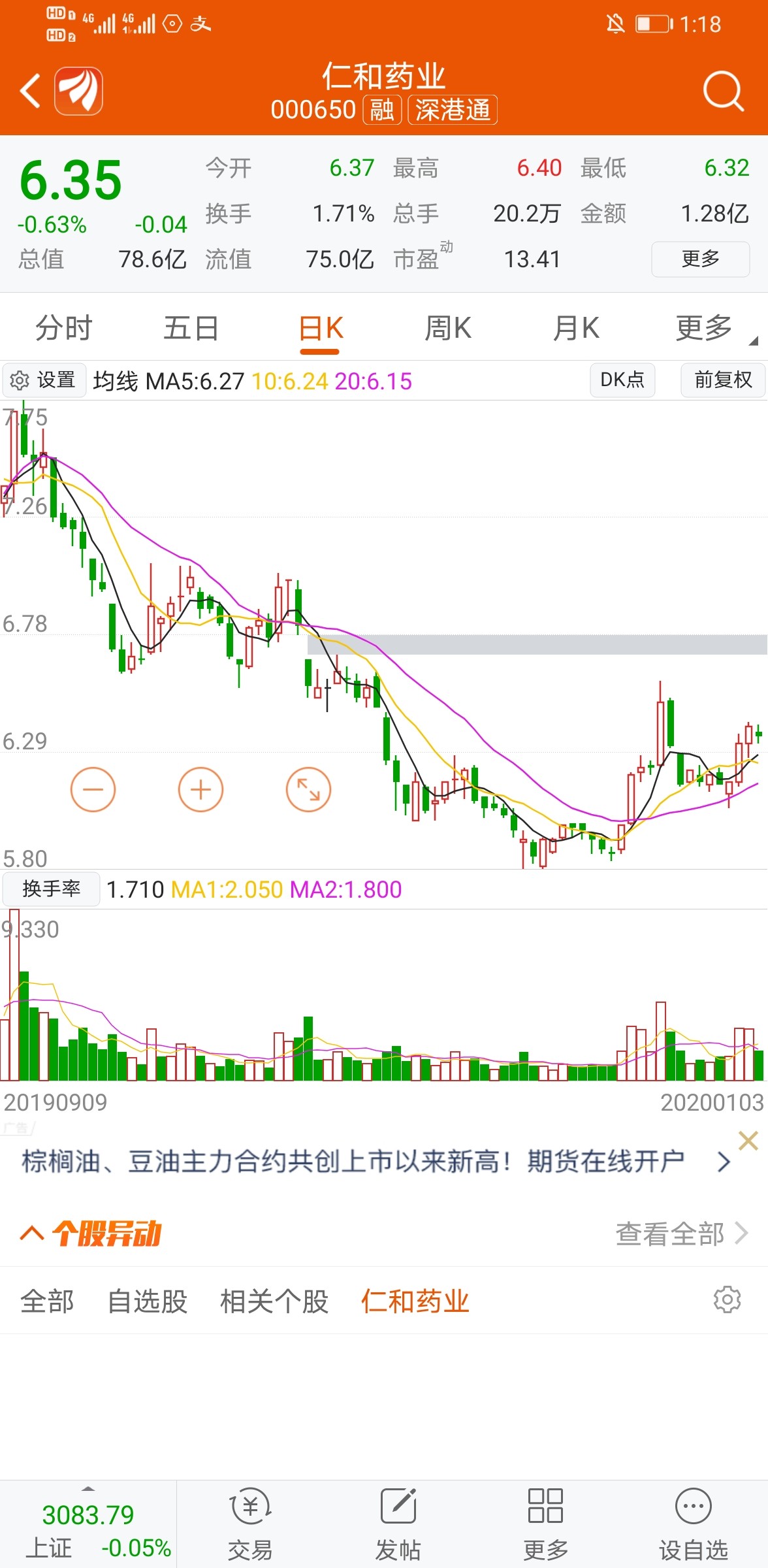The image size is (768, 1568).
Task: Switch to 五日 five-day tab
Action: (x=191, y=328)
